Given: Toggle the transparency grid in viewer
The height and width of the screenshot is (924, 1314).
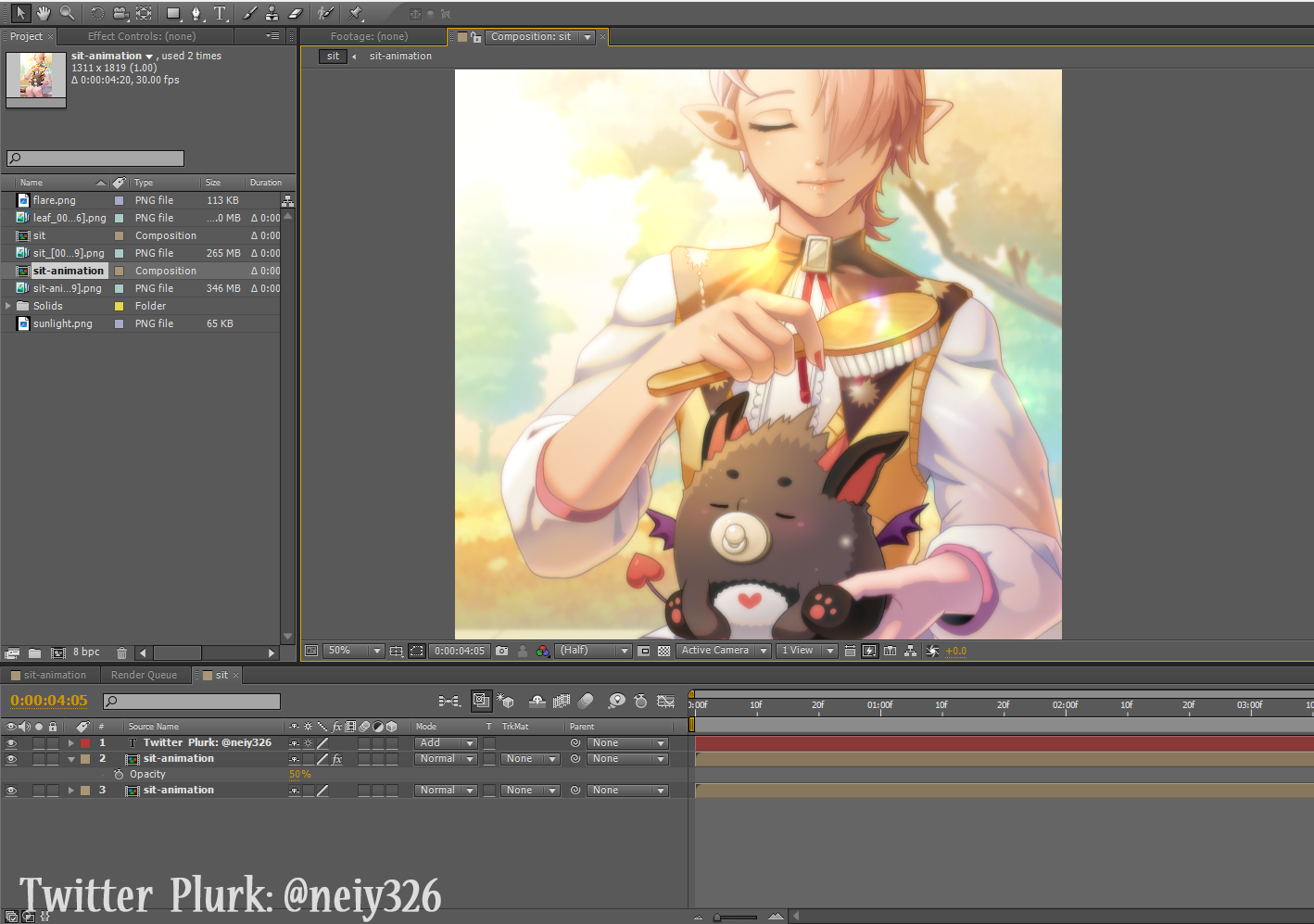Looking at the screenshot, I should coord(663,651).
